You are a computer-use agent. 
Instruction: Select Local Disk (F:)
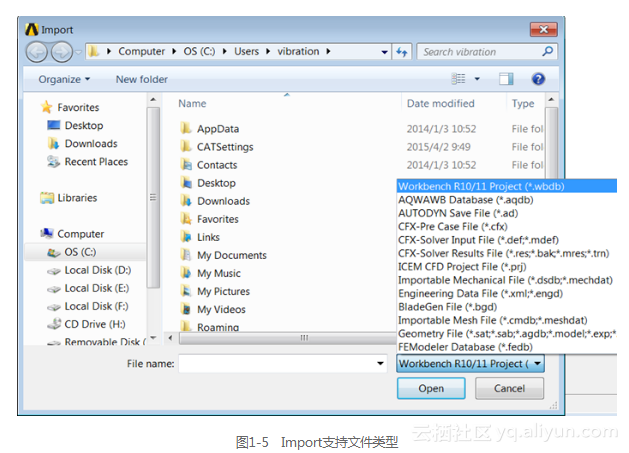pos(96,306)
